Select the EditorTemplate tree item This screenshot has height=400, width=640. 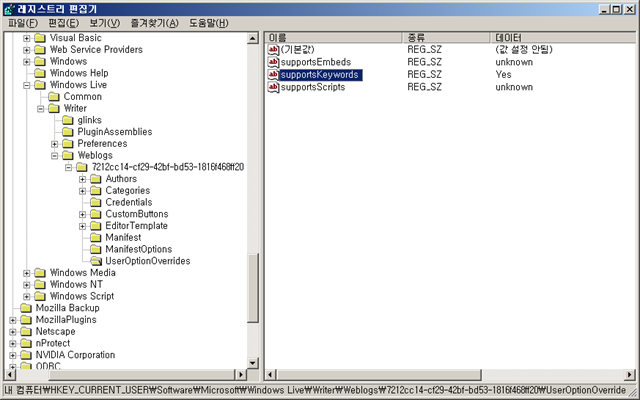136,226
